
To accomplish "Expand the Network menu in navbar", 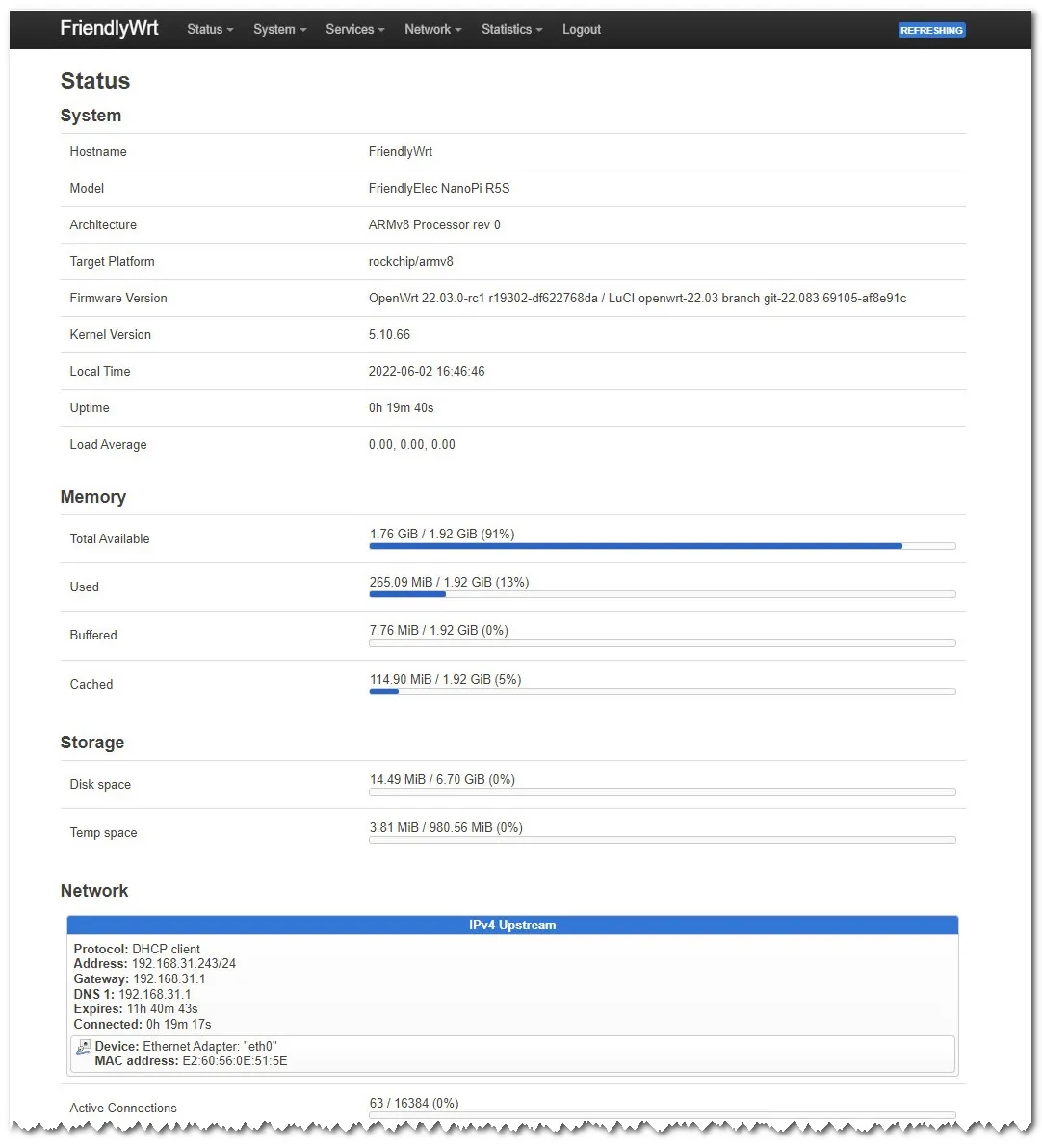I will point(432,30).
